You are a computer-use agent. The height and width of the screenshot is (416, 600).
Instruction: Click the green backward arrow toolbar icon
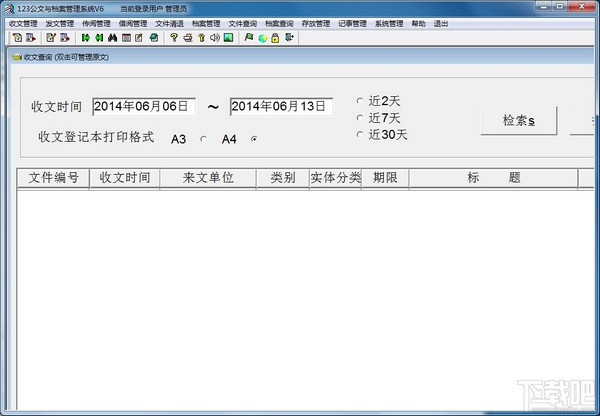coord(99,38)
